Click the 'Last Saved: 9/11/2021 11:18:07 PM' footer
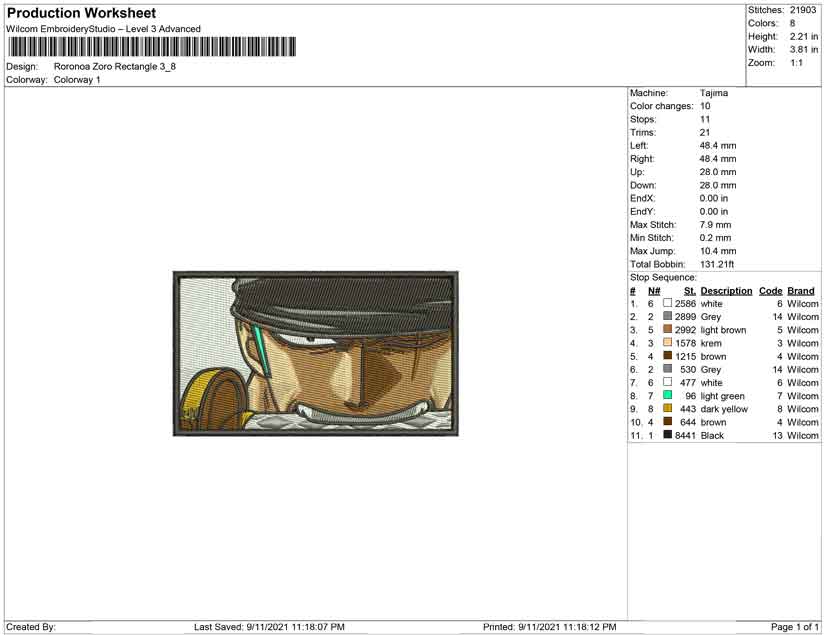The height and width of the screenshot is (635, 825). pos(269,627)
